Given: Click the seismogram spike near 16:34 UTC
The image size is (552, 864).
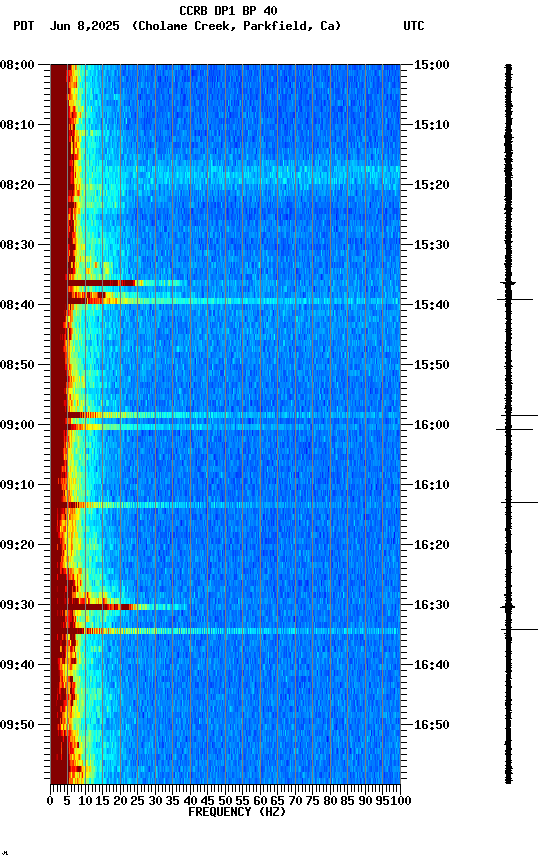Looking at the screenshot, I should (519, 629).
